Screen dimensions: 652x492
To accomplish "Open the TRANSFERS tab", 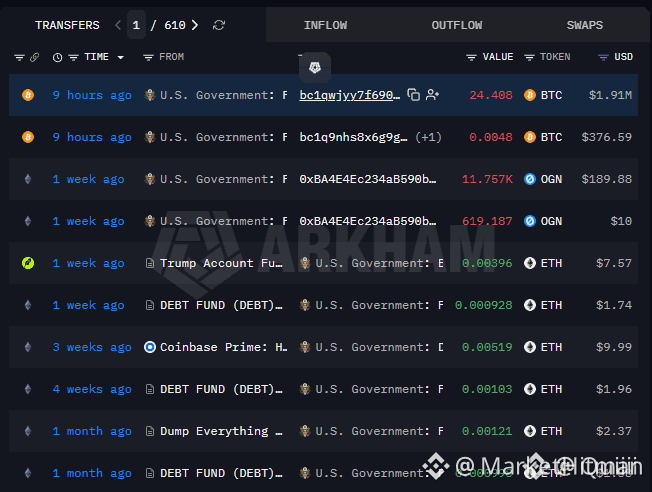I will (x=67, y=25).
